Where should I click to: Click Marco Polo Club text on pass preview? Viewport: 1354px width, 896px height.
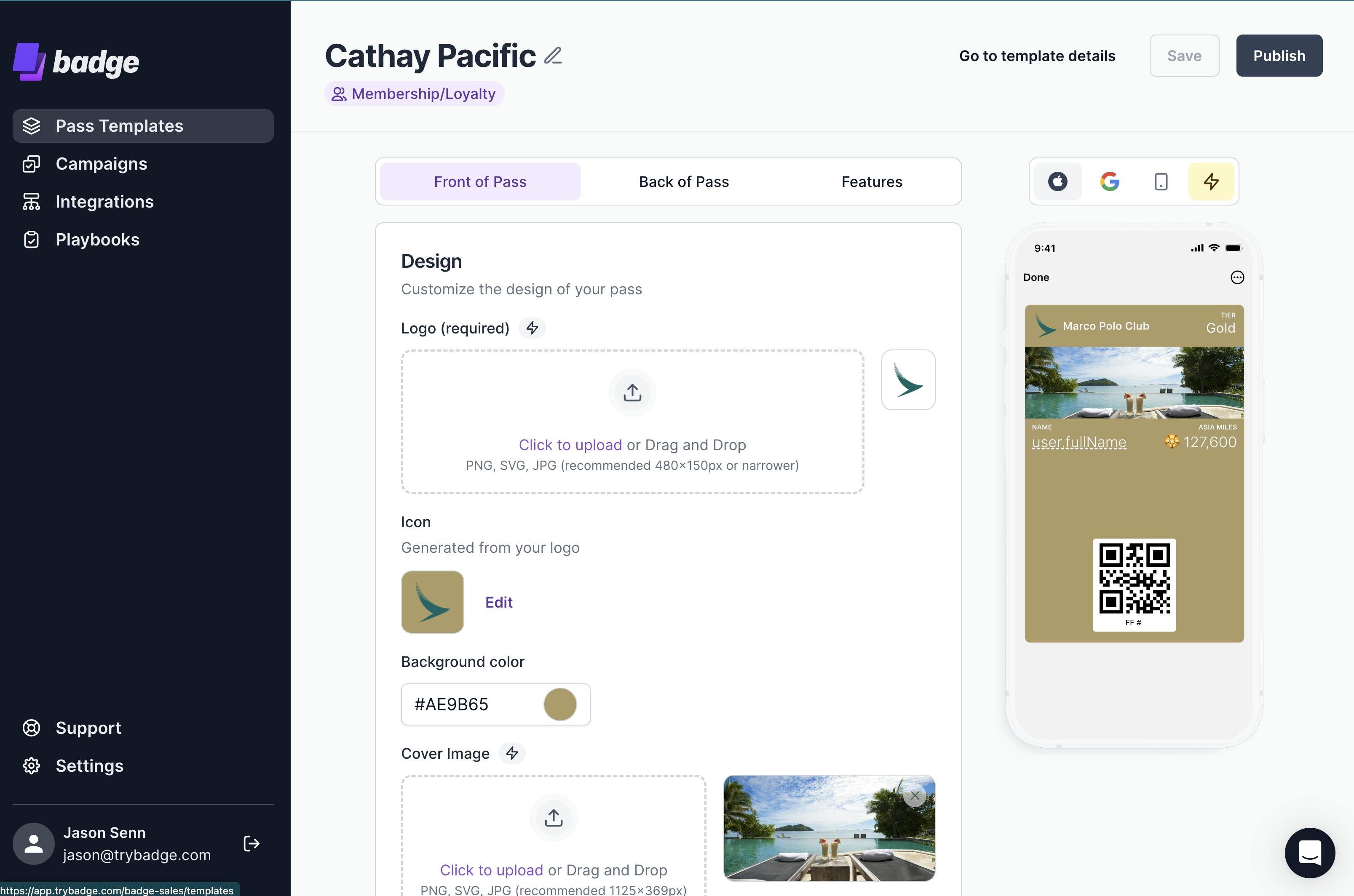coord(1106,326)
